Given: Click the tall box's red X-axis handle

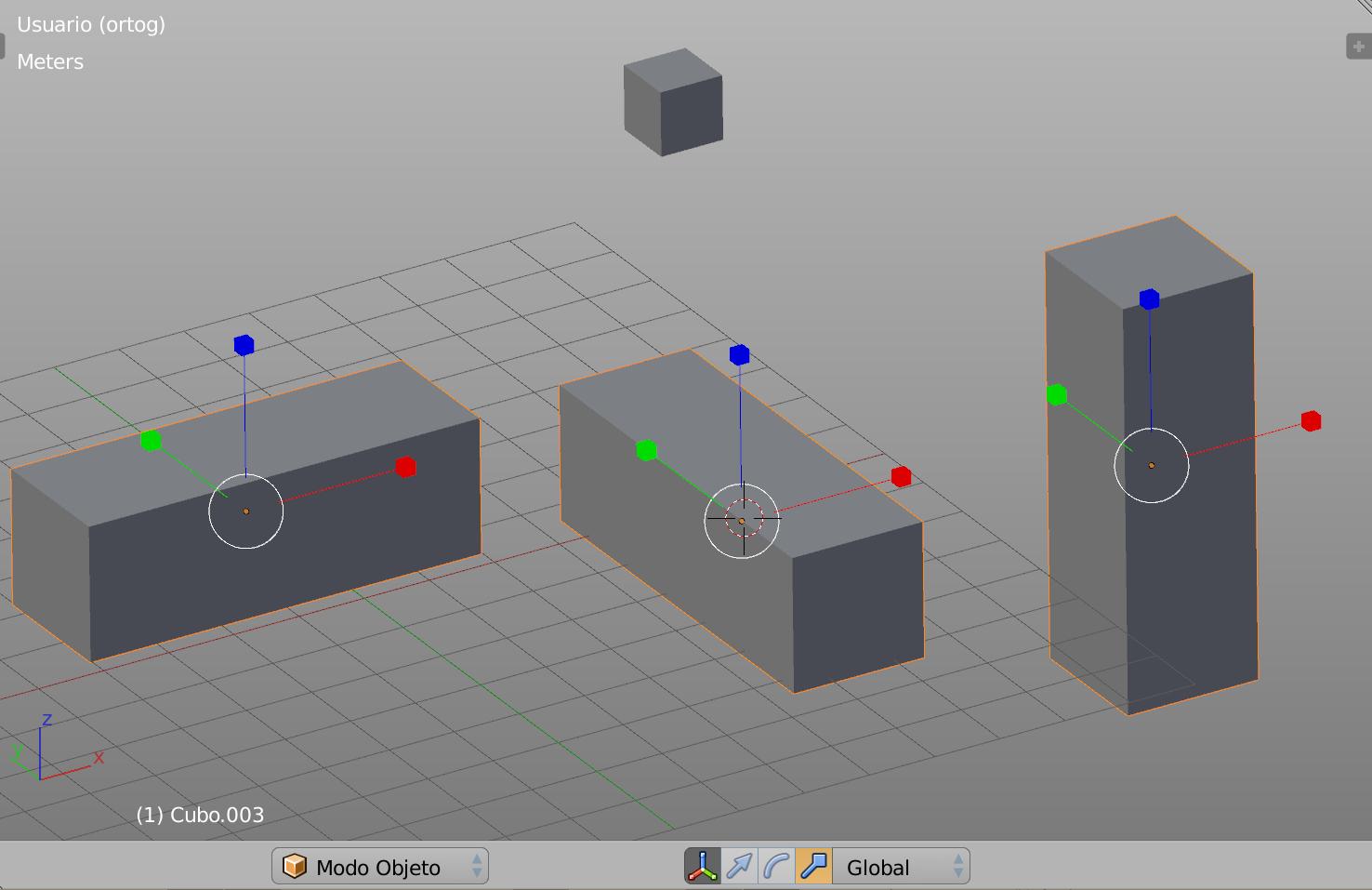Looking at the screenshot, I should coord(1311,421).
